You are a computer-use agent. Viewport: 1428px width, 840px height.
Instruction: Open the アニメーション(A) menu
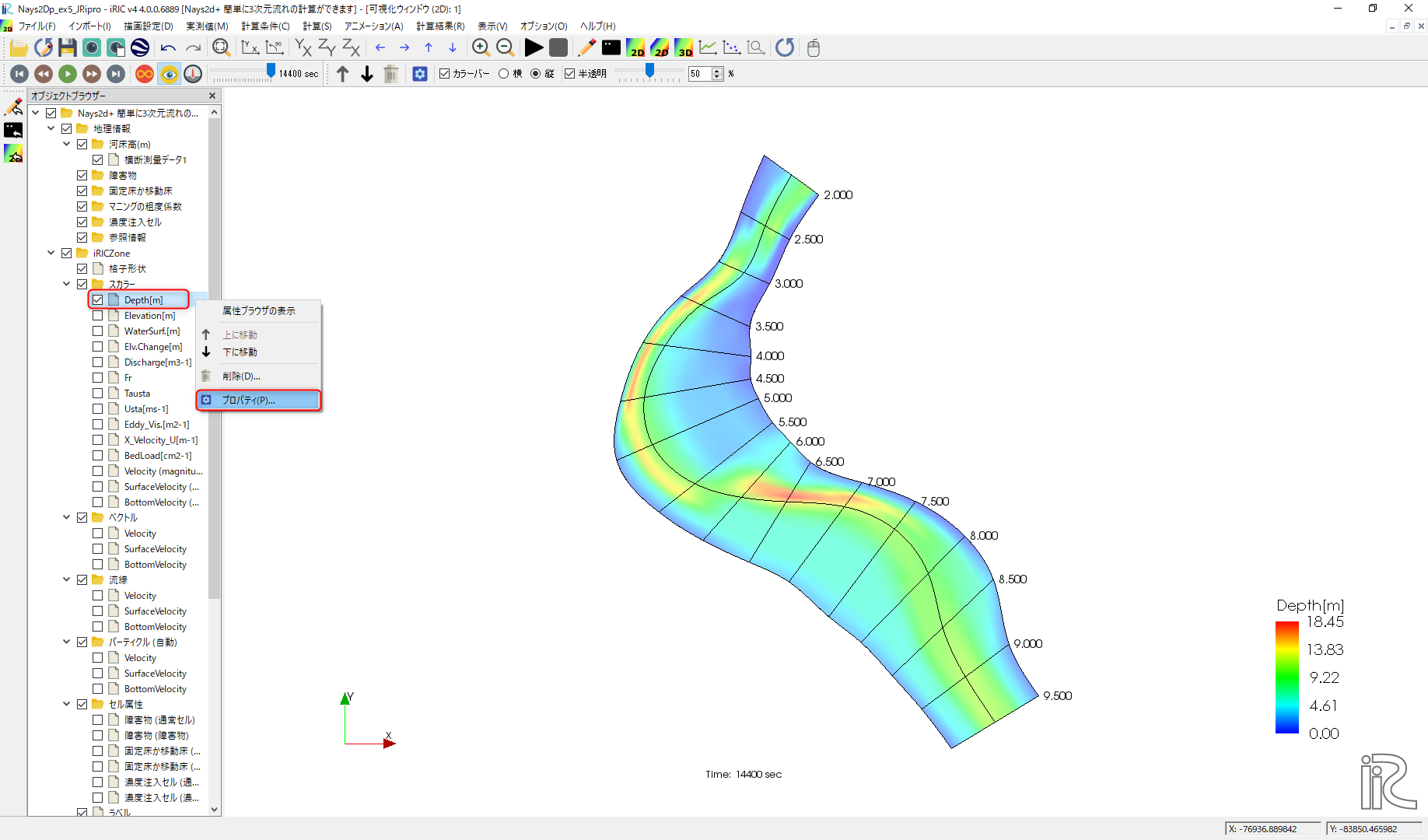click(x=374, y=26)
